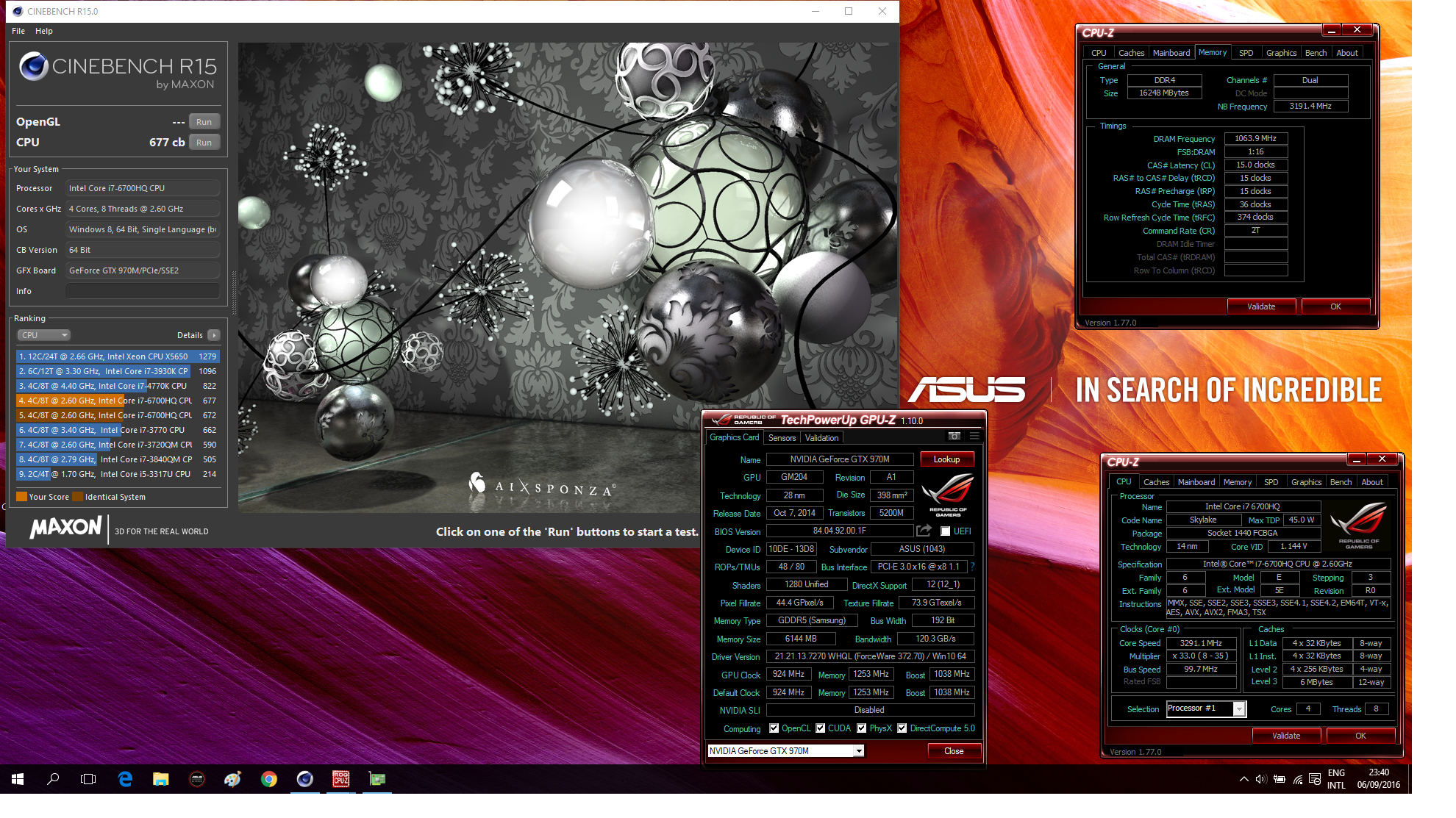The image size is (1456, 818).
Task: Open taskbar search magnifier
Action: 53,779
